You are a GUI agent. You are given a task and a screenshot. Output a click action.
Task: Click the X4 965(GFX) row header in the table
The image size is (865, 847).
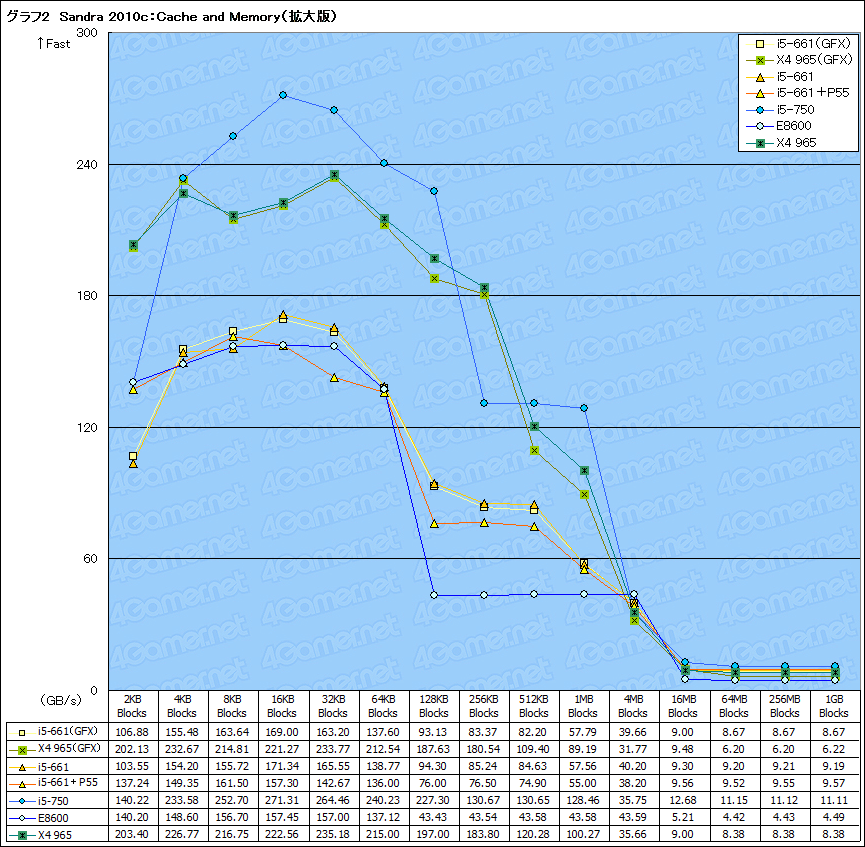tap(58, 749)
